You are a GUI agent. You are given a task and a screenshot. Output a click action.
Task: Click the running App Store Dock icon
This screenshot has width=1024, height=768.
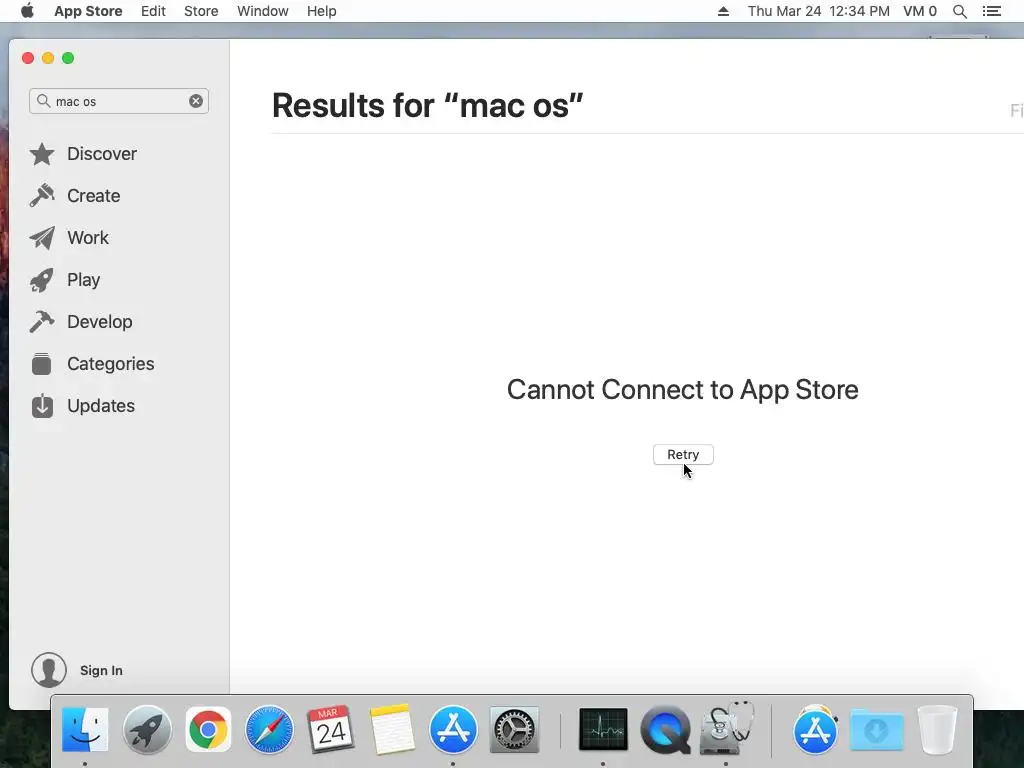point(453,729)
